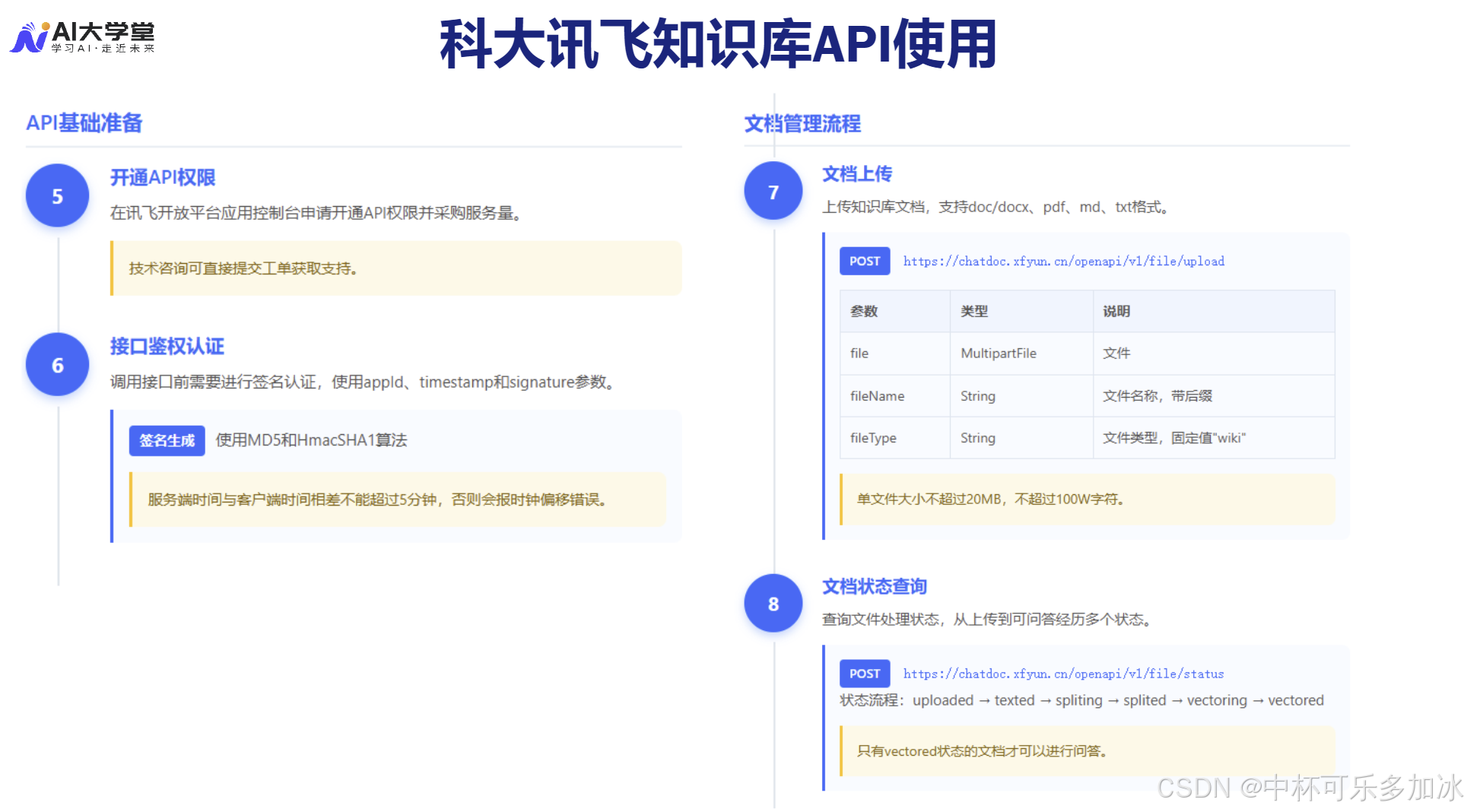Click the 开通API权限 heading
The image size is (1467, 812).
(162, 176)
